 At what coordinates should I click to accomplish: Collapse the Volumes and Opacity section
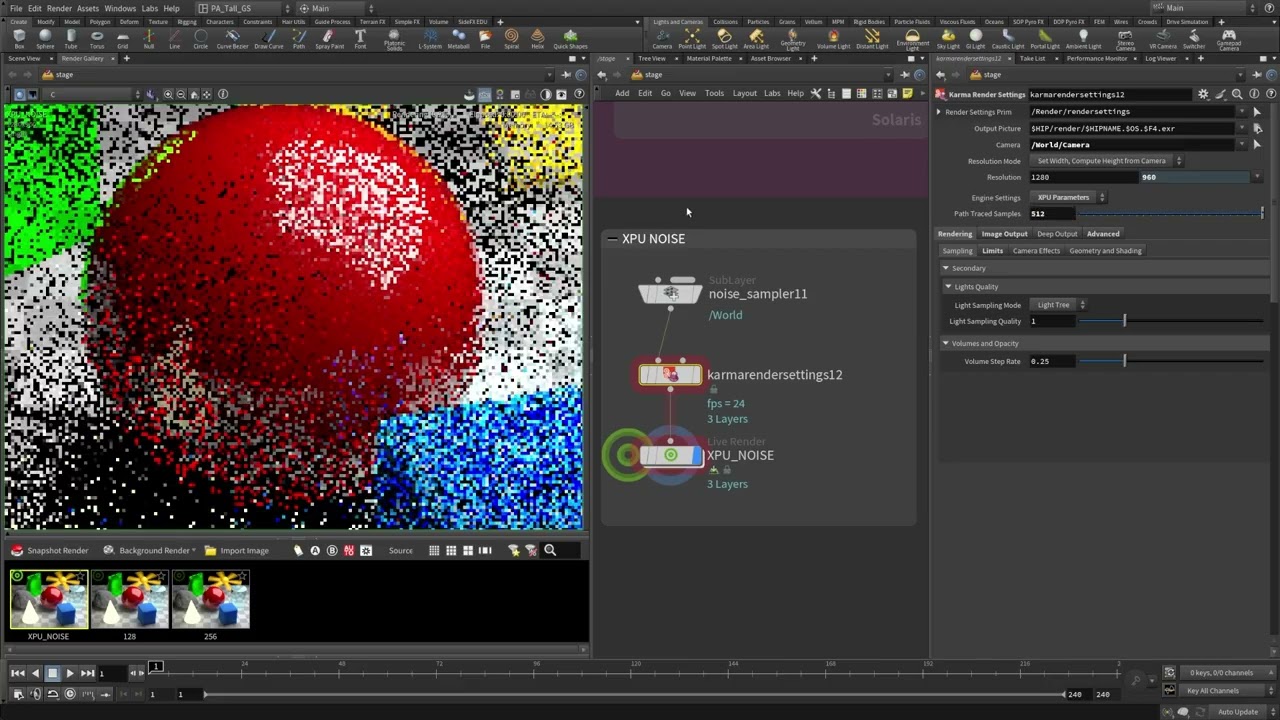(946, 344)
